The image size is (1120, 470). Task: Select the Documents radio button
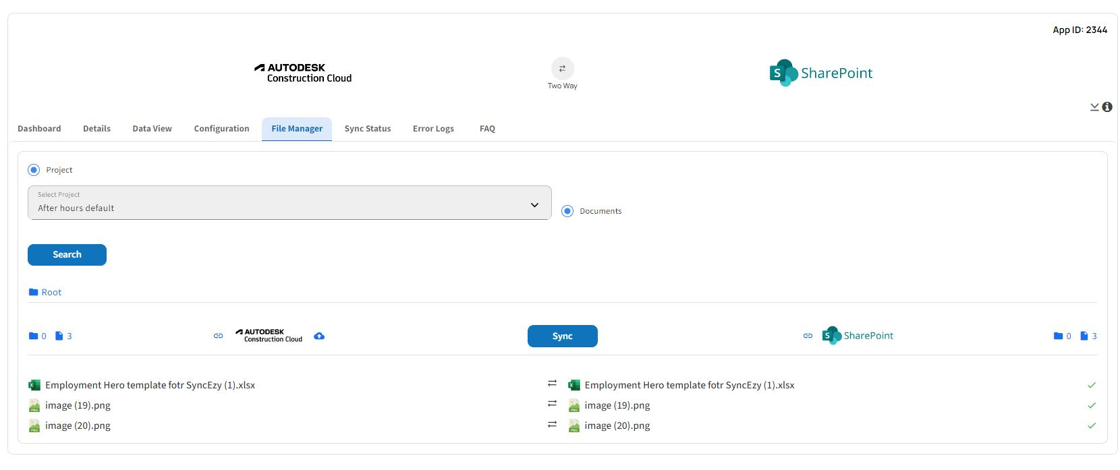point(567,211)
